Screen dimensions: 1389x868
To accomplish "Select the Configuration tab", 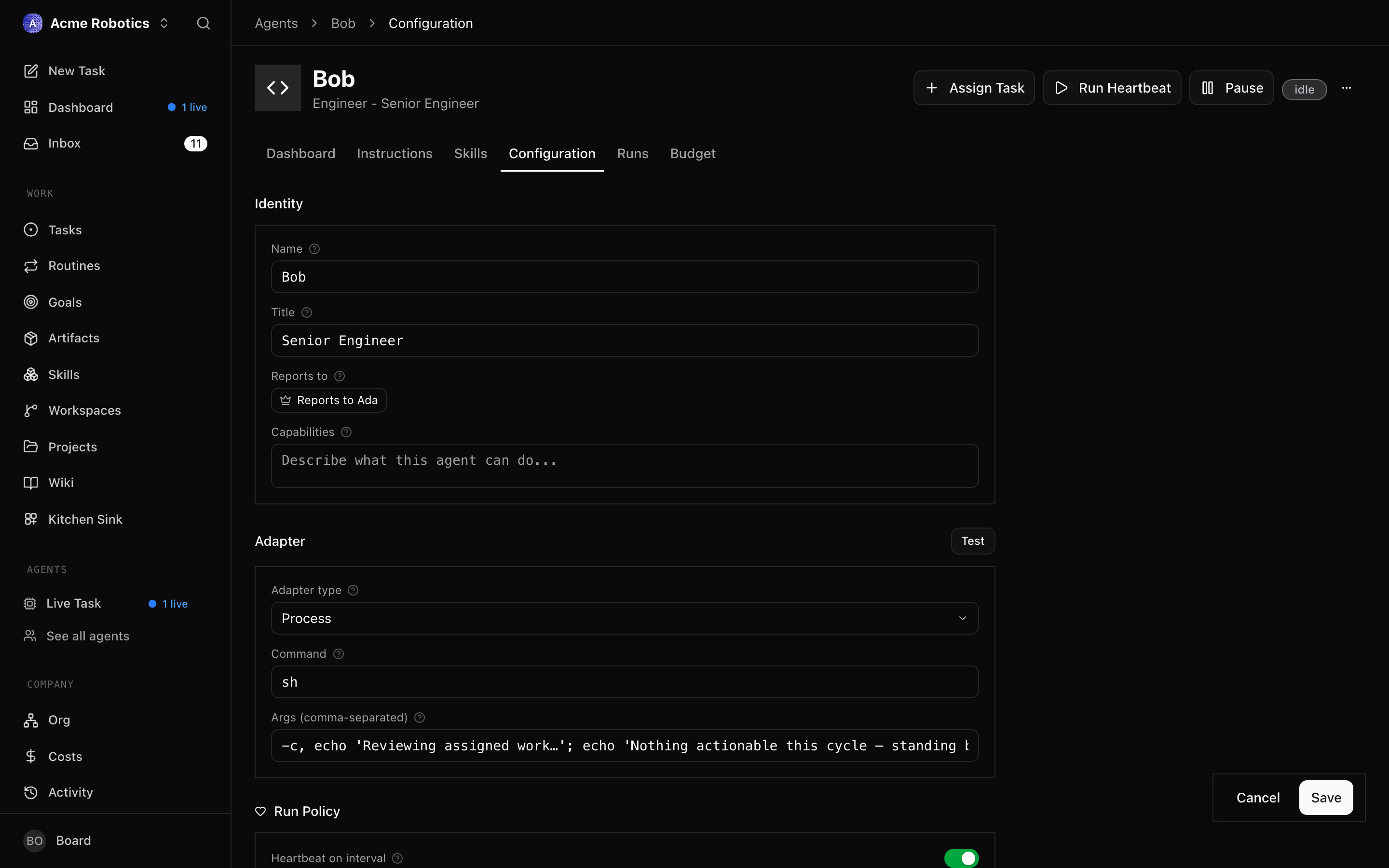I will 552,153.
